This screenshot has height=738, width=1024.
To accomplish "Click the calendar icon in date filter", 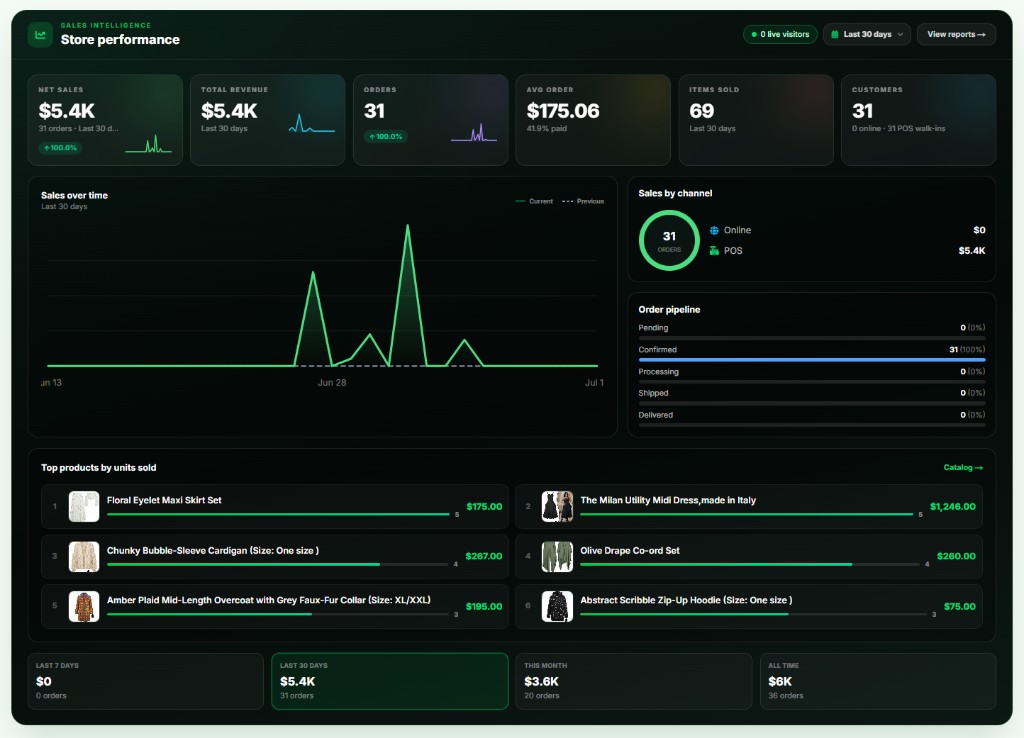I will click(x=835, y=35).
